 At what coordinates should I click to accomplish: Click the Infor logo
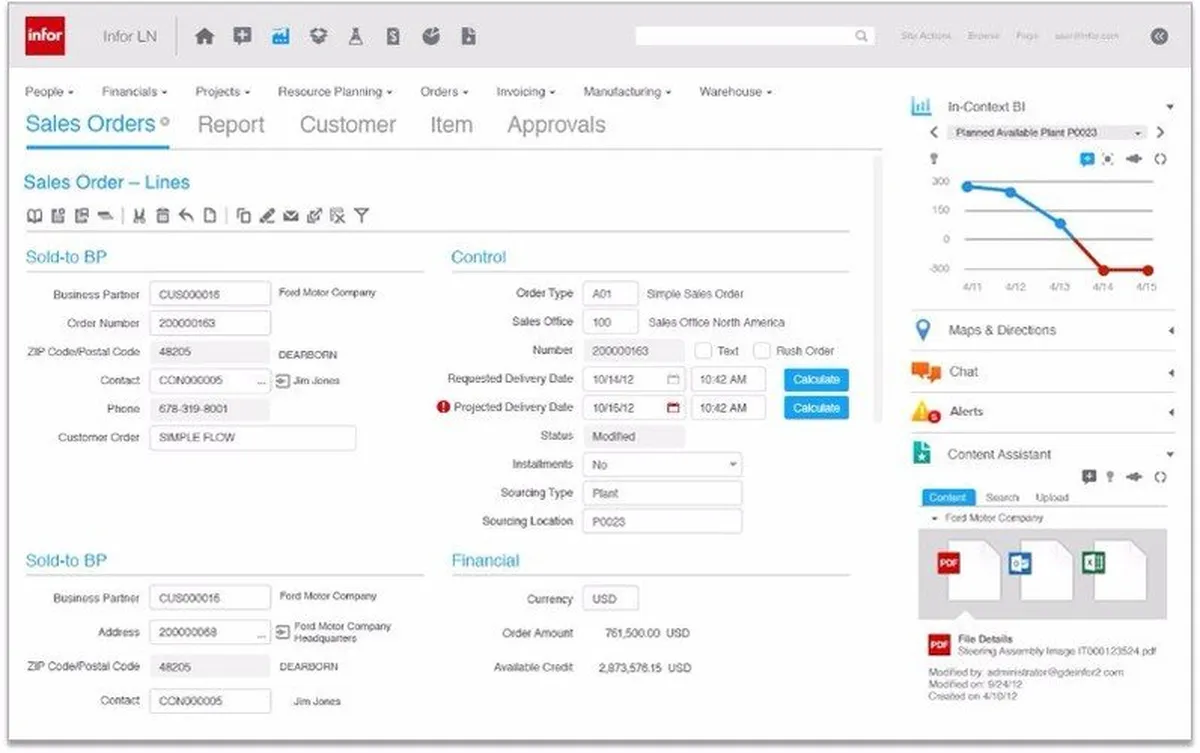point(44,36)
